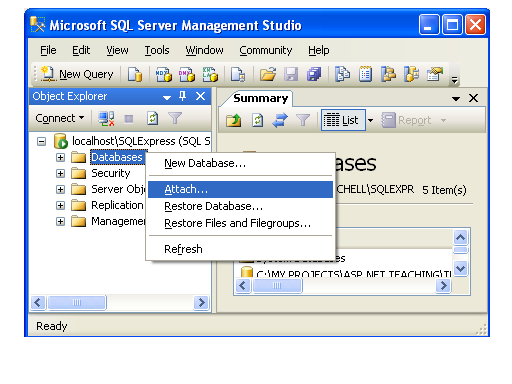Open the Summary active files dropdown arrow

pos(456,99)
